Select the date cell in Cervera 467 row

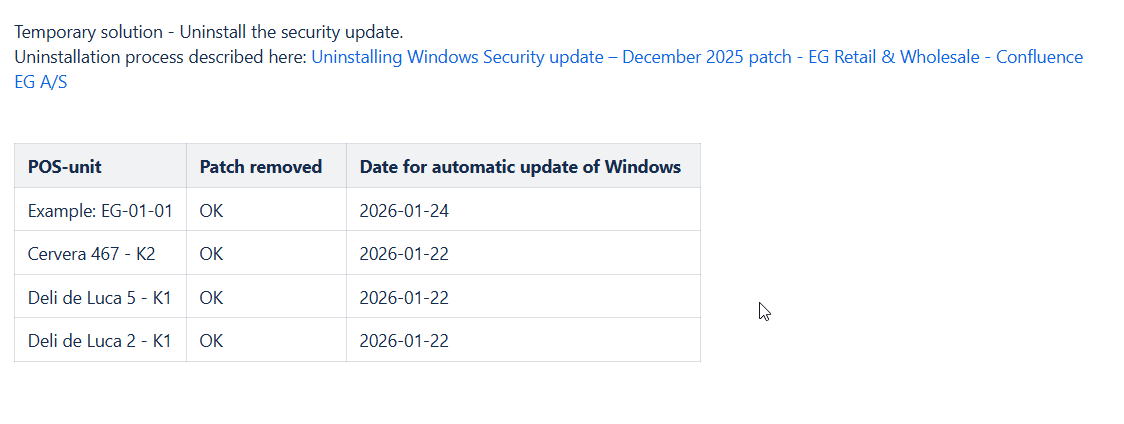point(404,254)
